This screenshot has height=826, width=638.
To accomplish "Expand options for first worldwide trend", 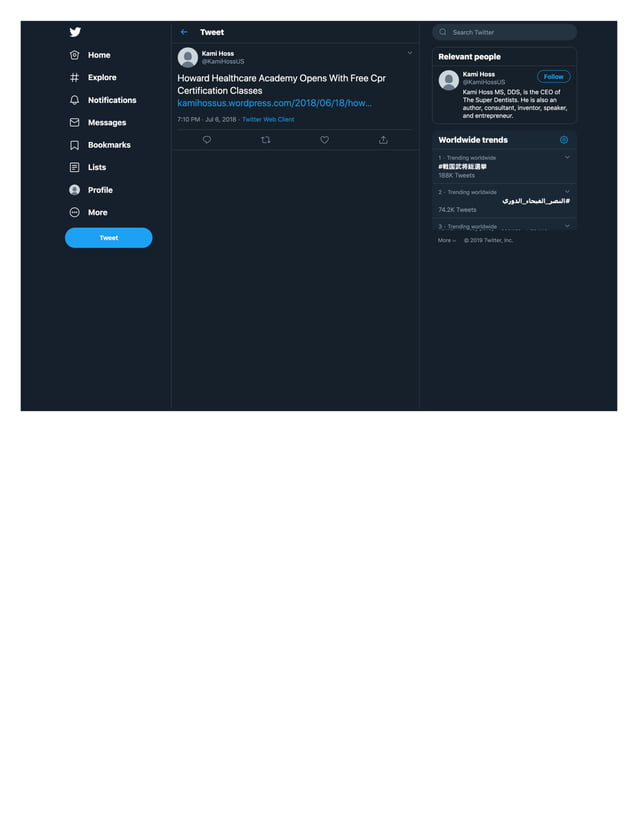I will tap(567, 157).
